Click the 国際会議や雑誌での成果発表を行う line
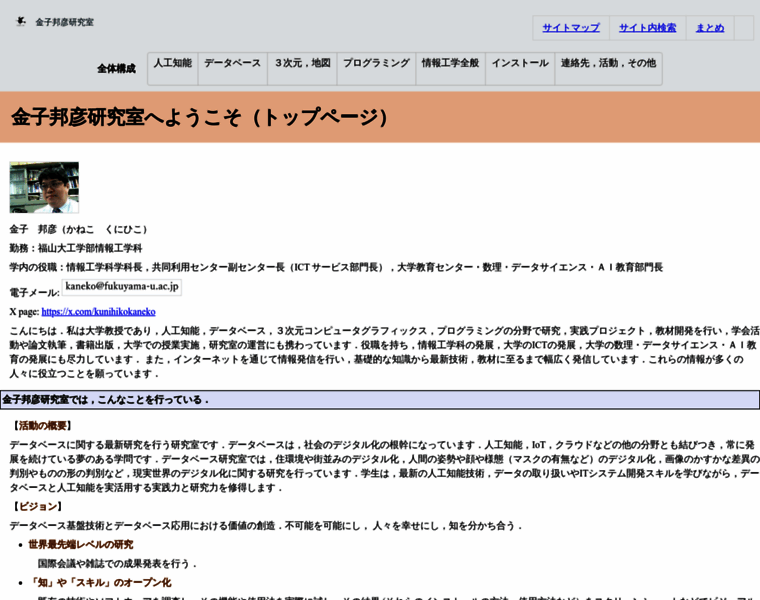Screen dimensions: 760x600 117,564
